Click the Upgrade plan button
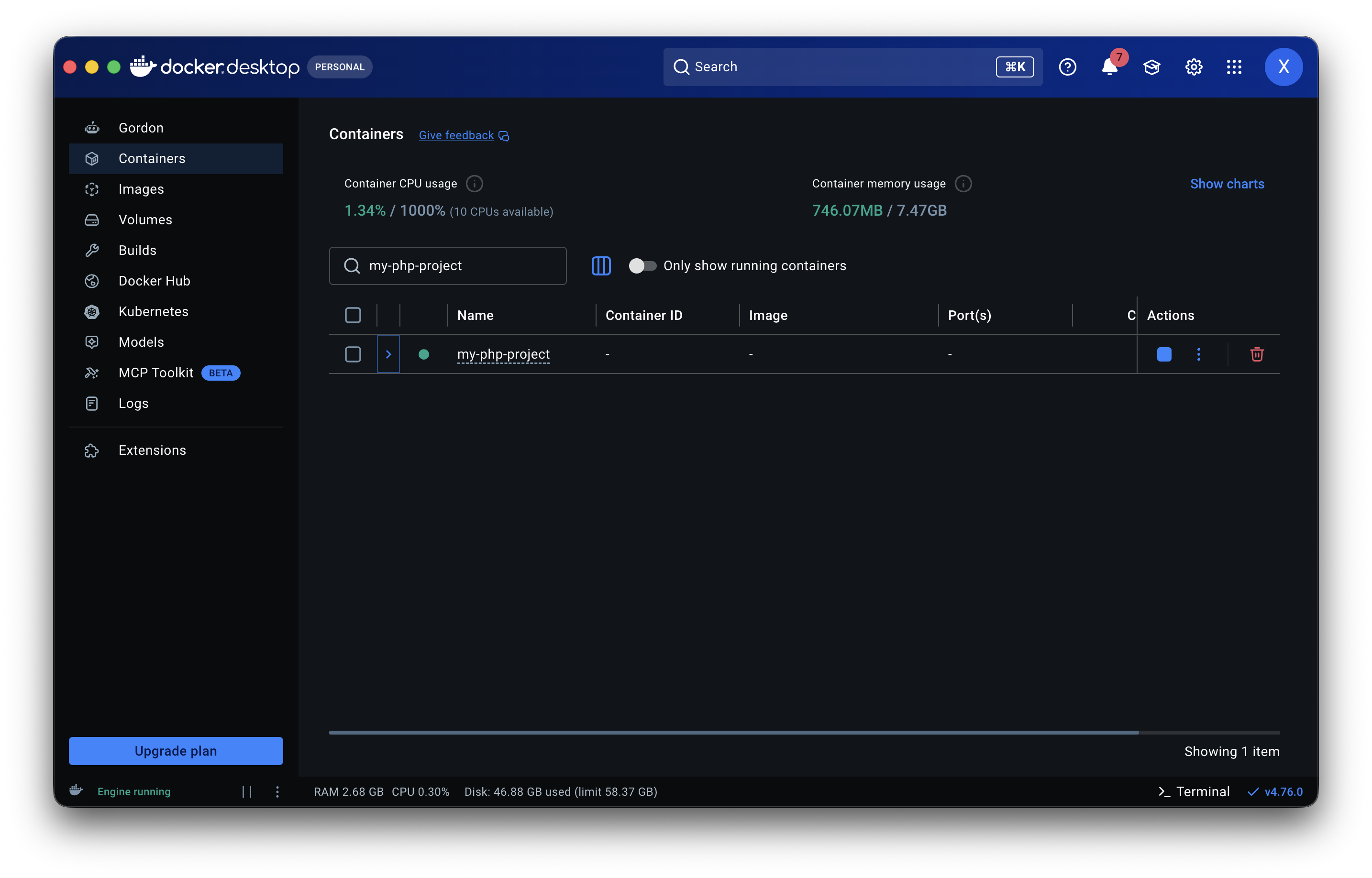The width and height of the screenshot is (1372, 878). [176, 751]
